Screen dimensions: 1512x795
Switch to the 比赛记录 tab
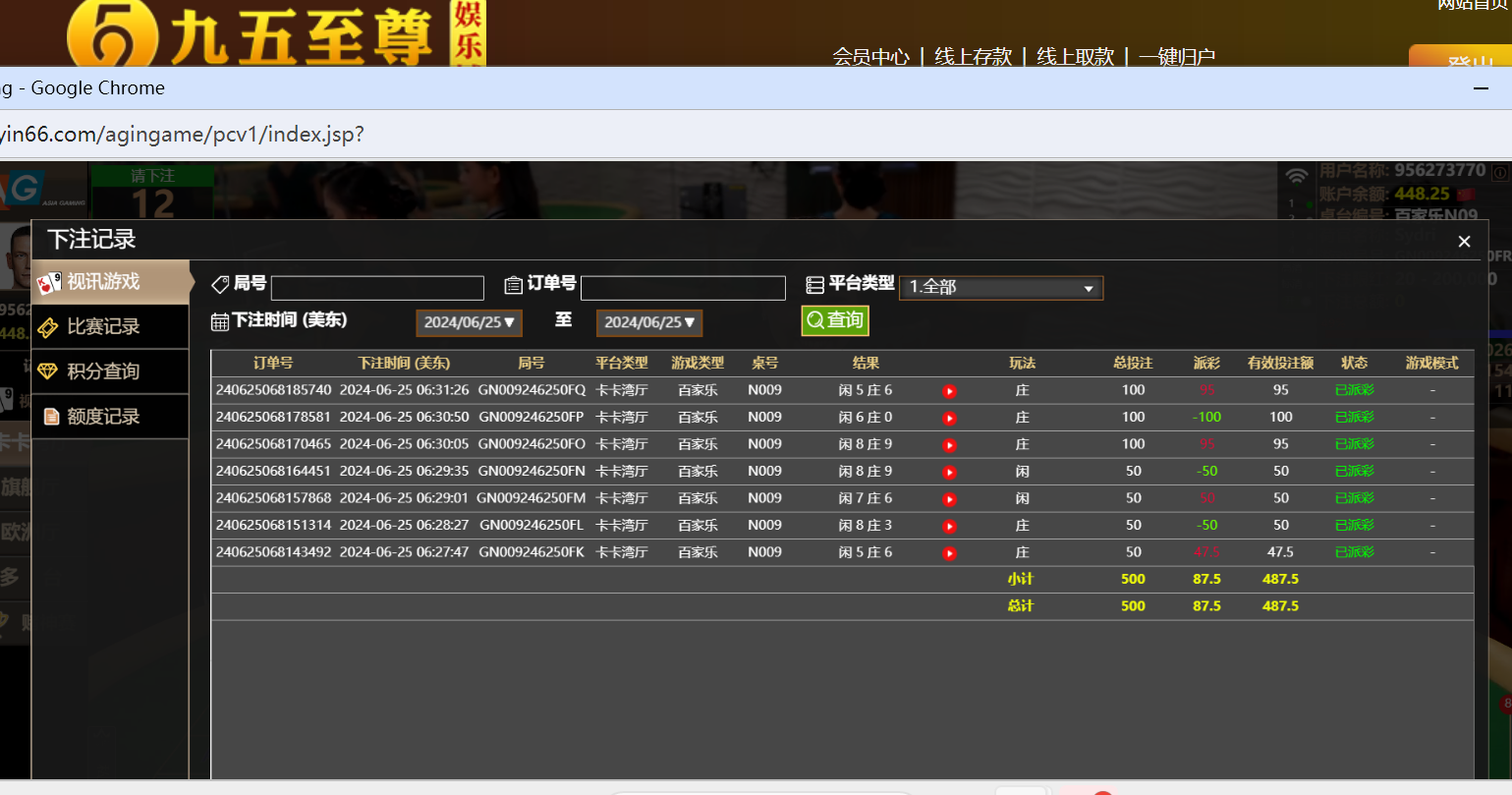110,327
